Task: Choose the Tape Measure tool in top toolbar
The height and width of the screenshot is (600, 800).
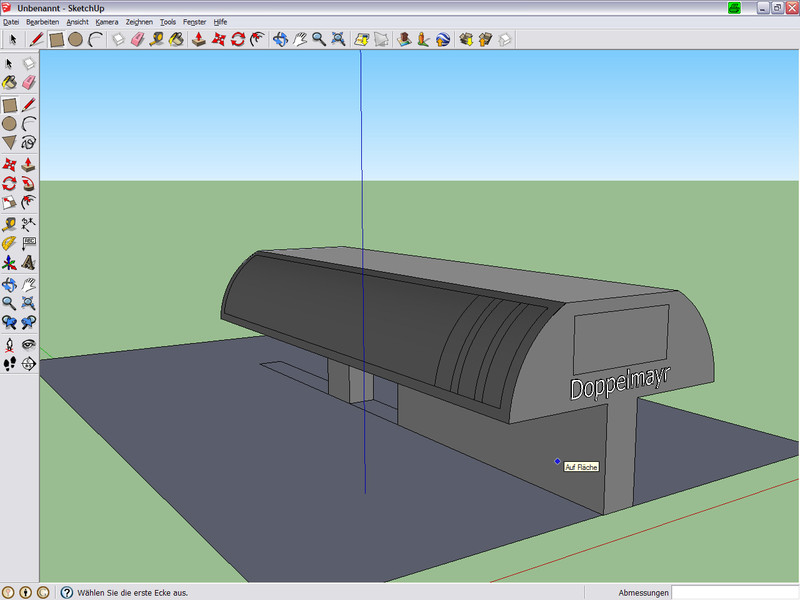Action: click(x=157, y=39)
